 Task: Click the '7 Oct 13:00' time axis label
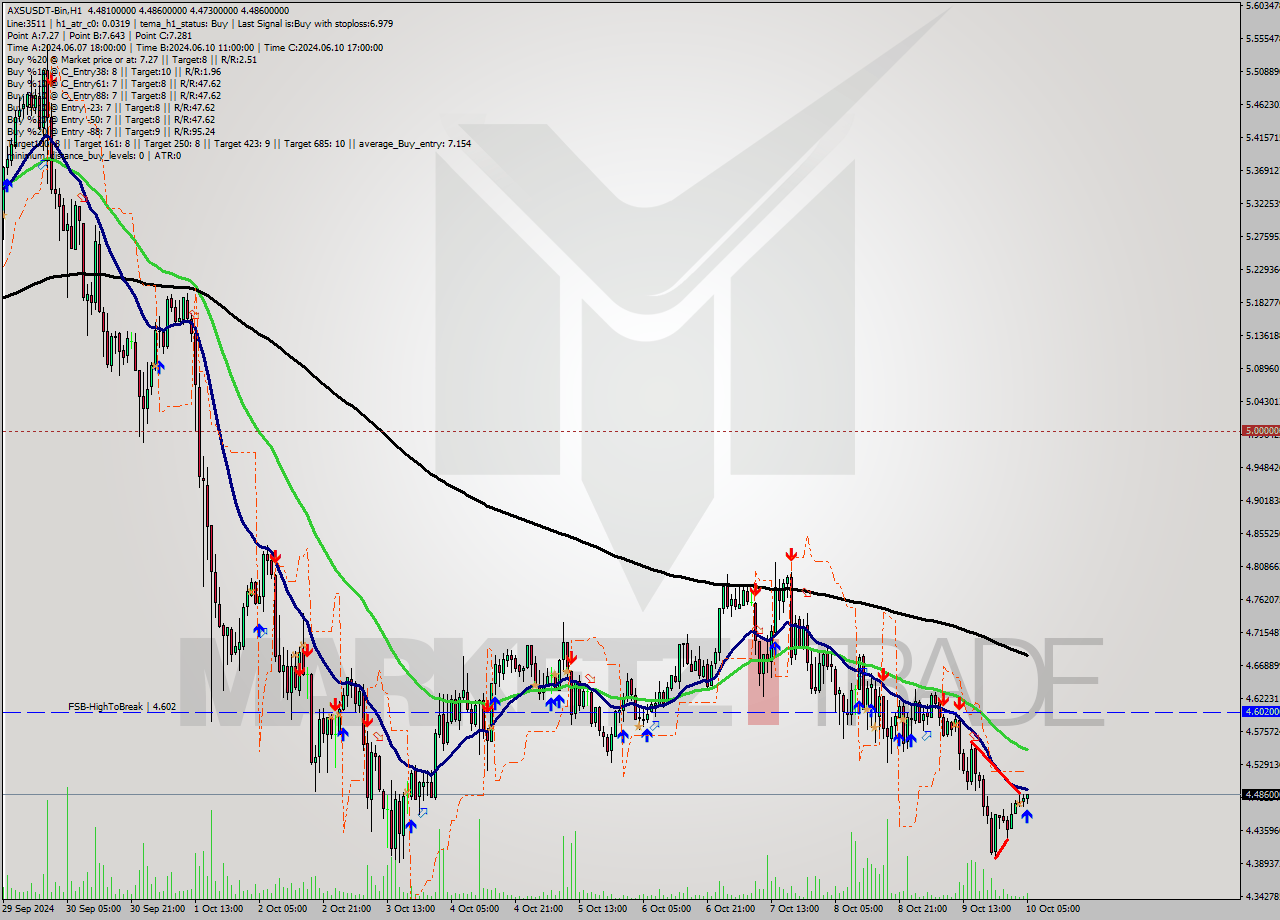(797, 909)
